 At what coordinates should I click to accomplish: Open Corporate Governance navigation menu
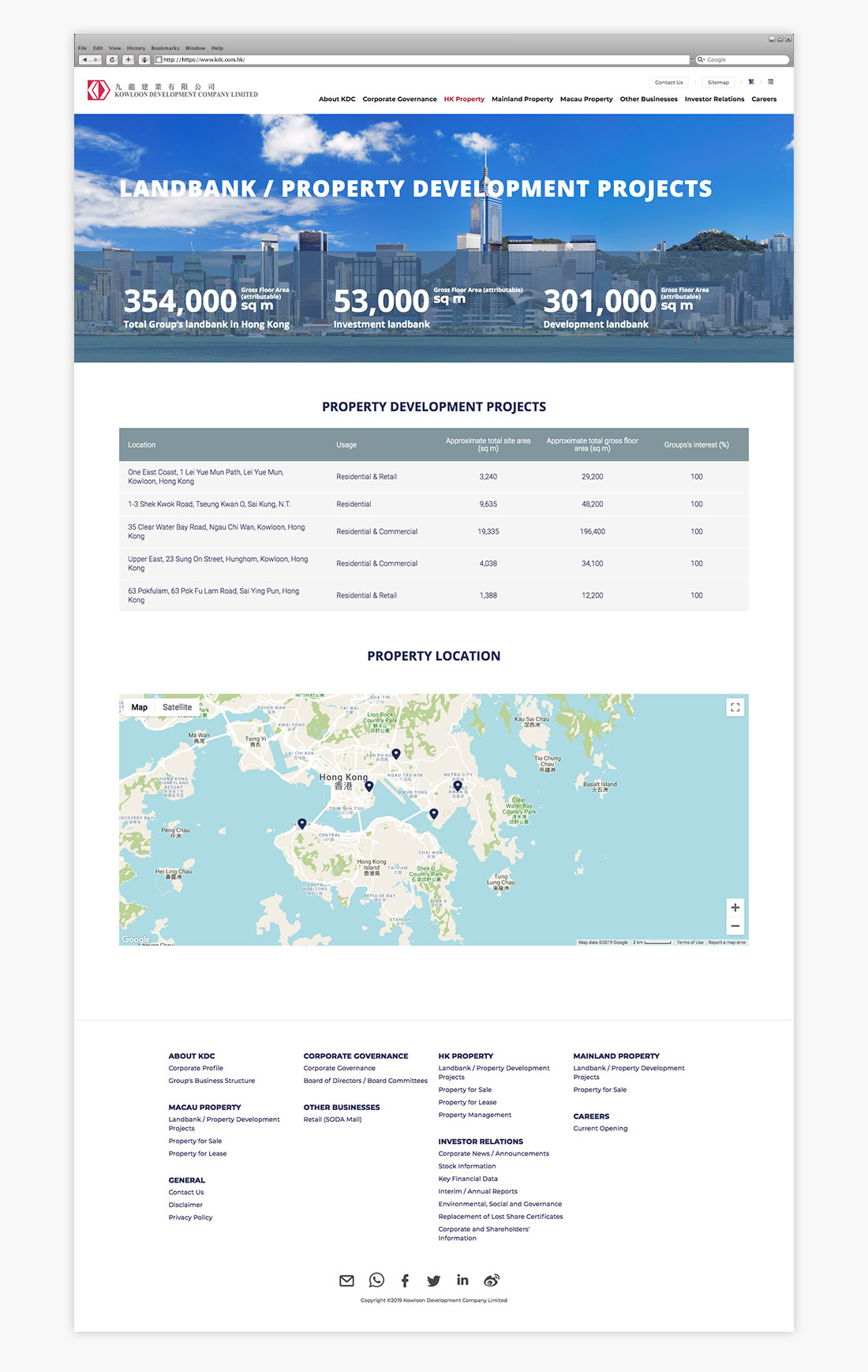(399, 99)
